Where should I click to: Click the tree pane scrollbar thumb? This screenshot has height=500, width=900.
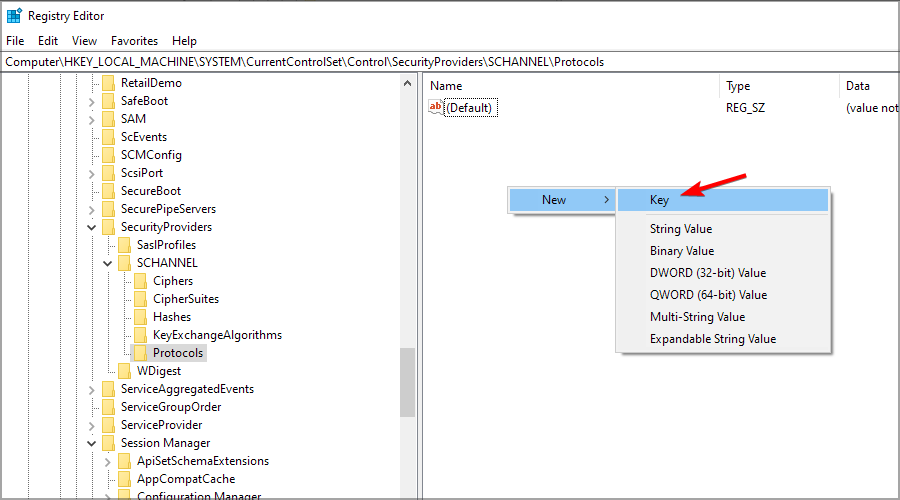[408, 382]
